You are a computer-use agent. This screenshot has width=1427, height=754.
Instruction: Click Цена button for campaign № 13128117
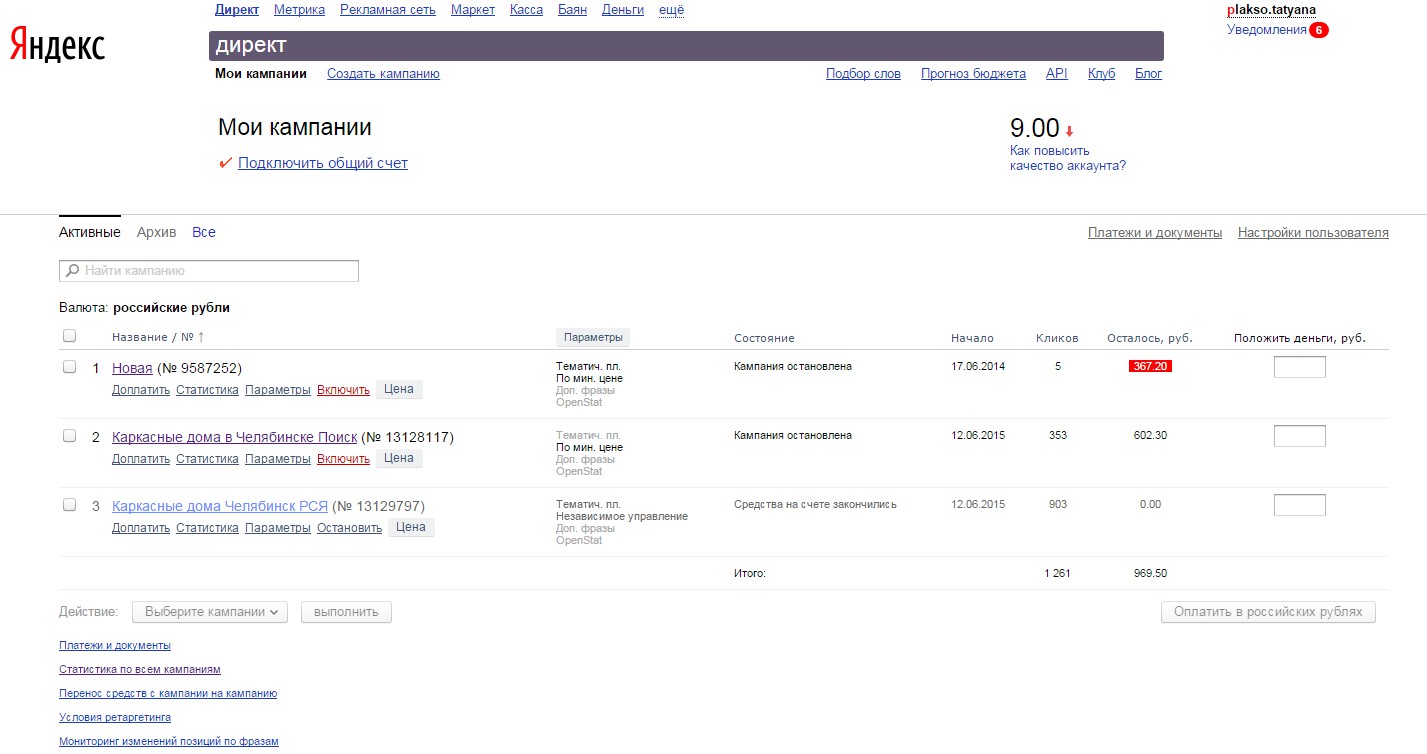pyautogui.click(x=399, y=458)
